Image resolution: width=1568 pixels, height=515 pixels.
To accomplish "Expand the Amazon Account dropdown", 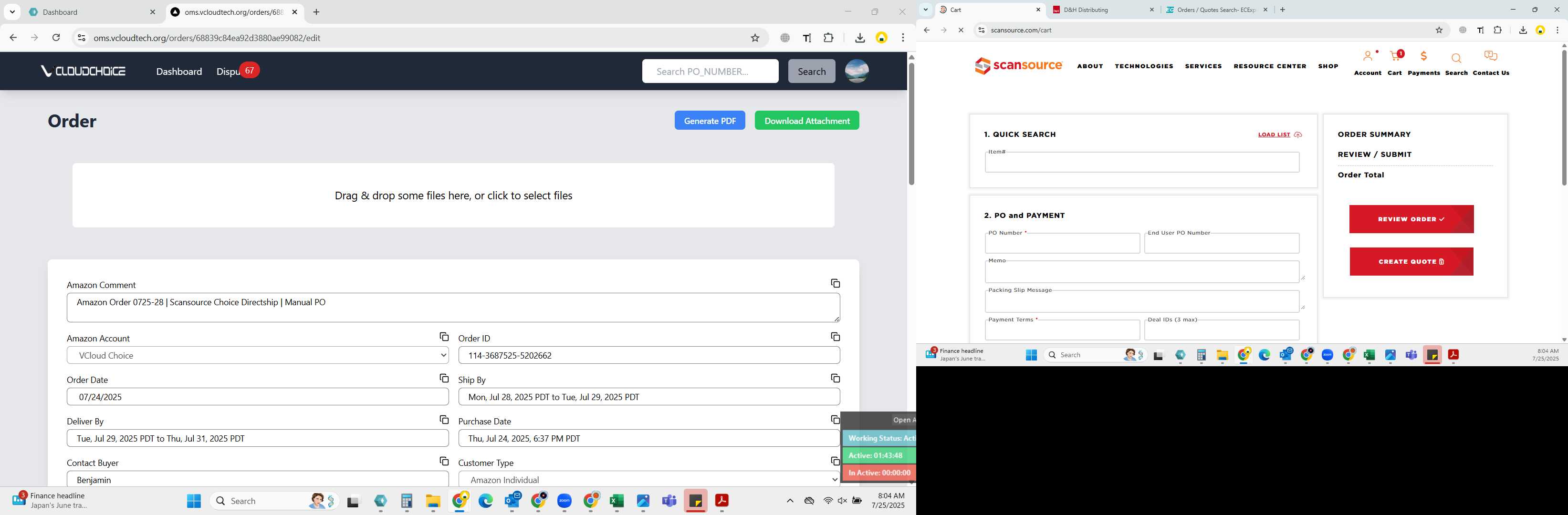I will tap(258, 355).
